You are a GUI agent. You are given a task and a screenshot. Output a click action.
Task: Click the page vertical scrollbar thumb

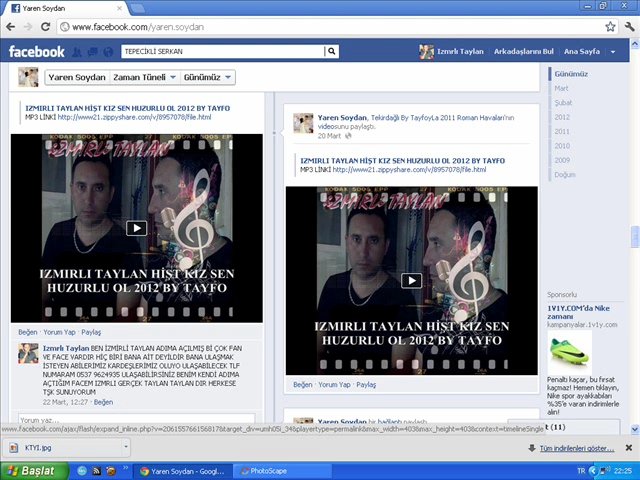[x=635, y=237]
